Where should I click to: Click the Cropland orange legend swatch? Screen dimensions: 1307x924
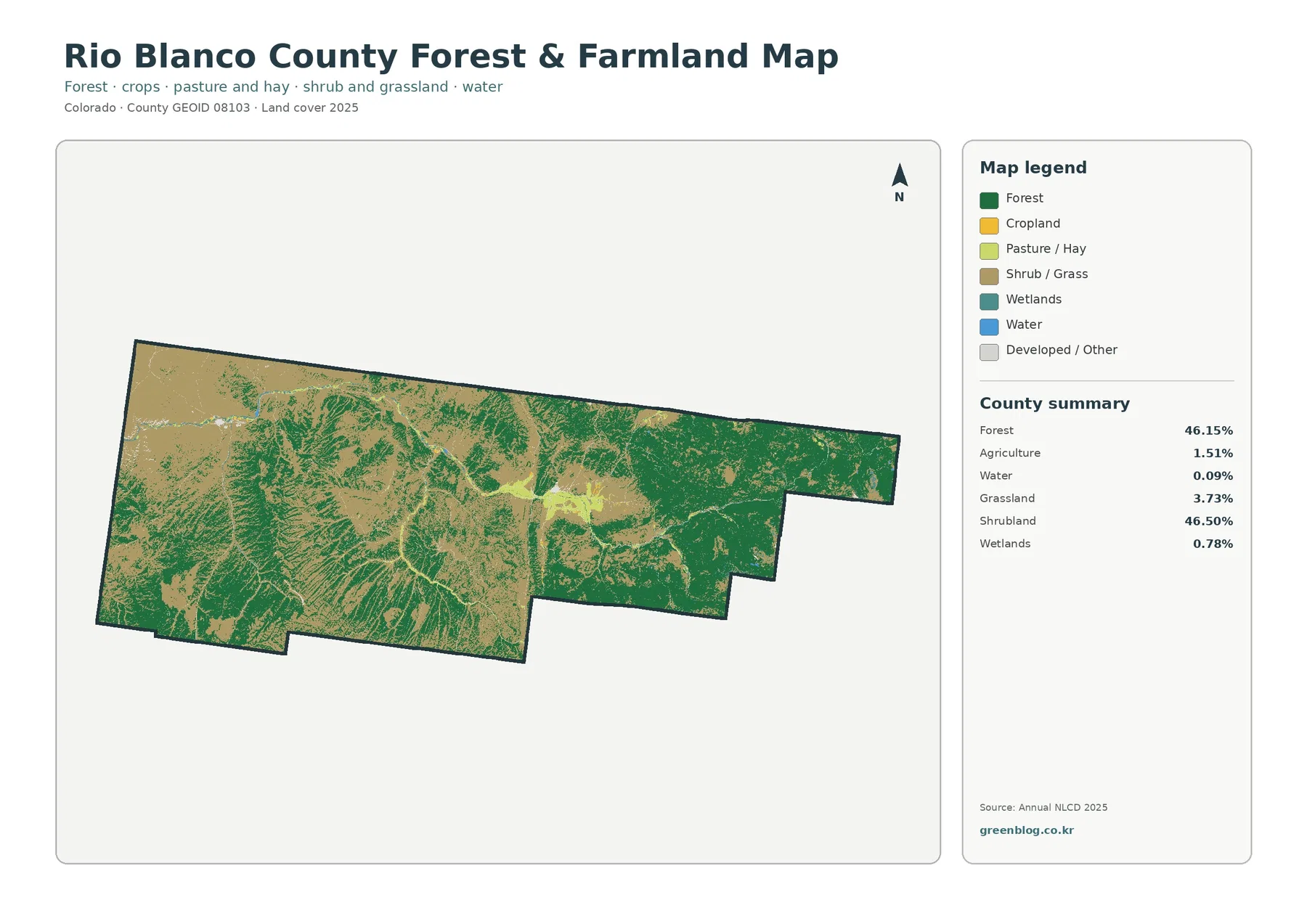click(x=989, y=226)
